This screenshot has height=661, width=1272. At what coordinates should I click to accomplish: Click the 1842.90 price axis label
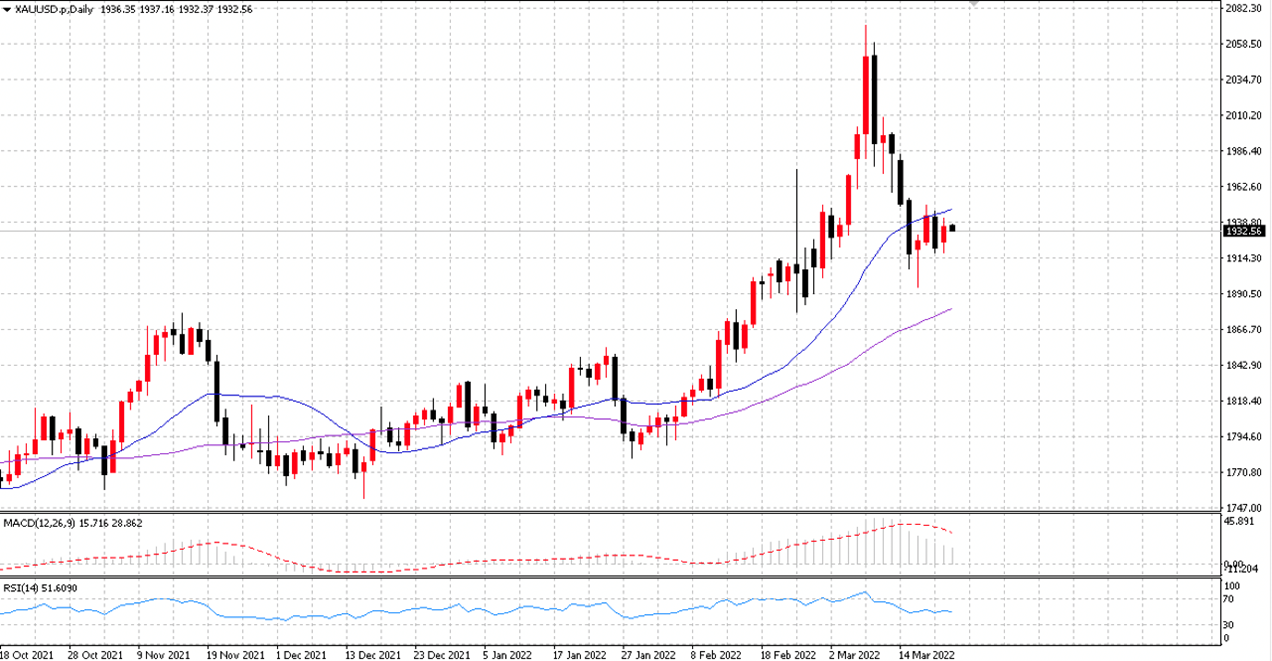[1243, 366]
